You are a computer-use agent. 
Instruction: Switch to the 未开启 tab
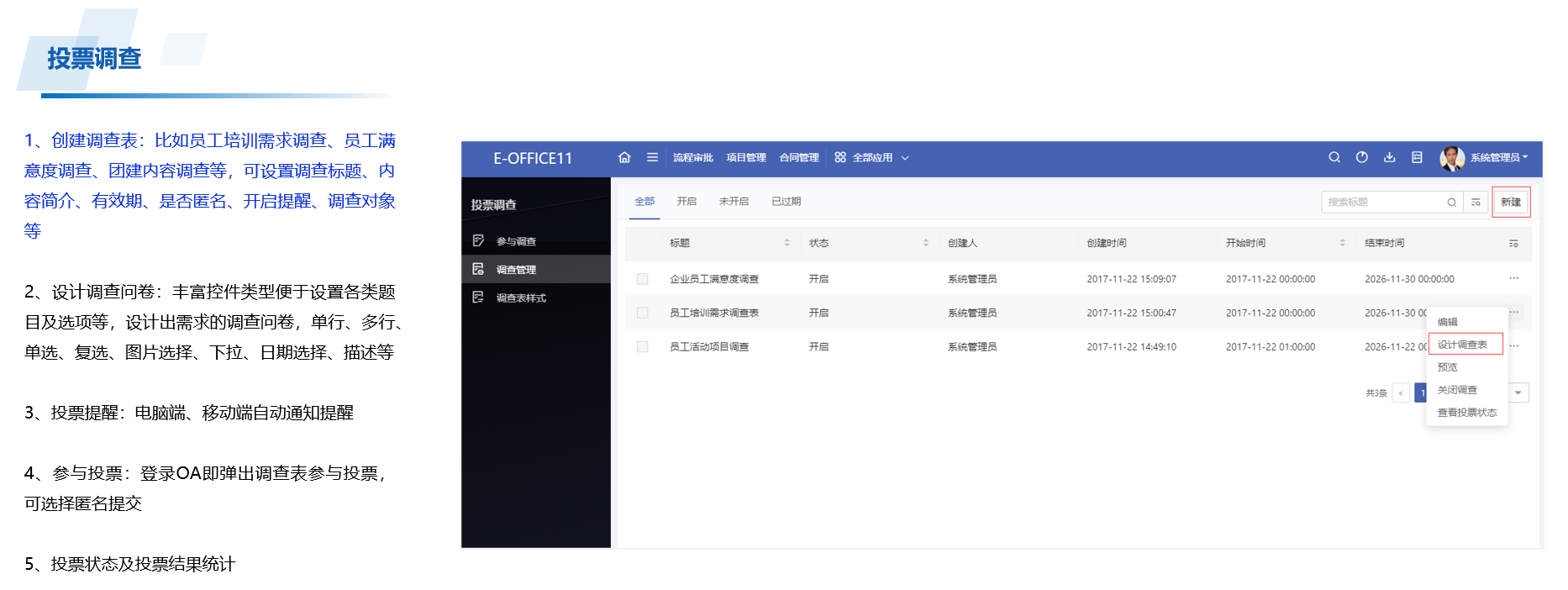(734, 202)
